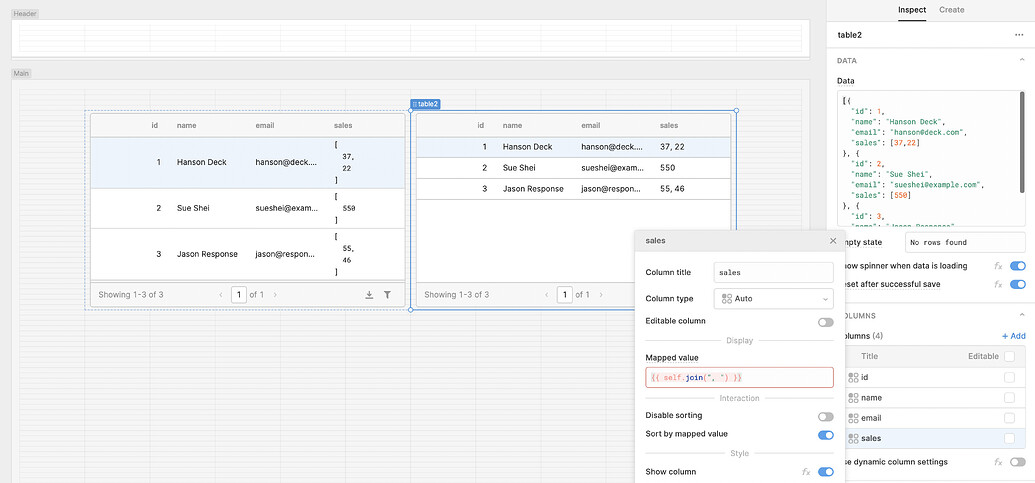Sort table2 by email header

[591, 125]
